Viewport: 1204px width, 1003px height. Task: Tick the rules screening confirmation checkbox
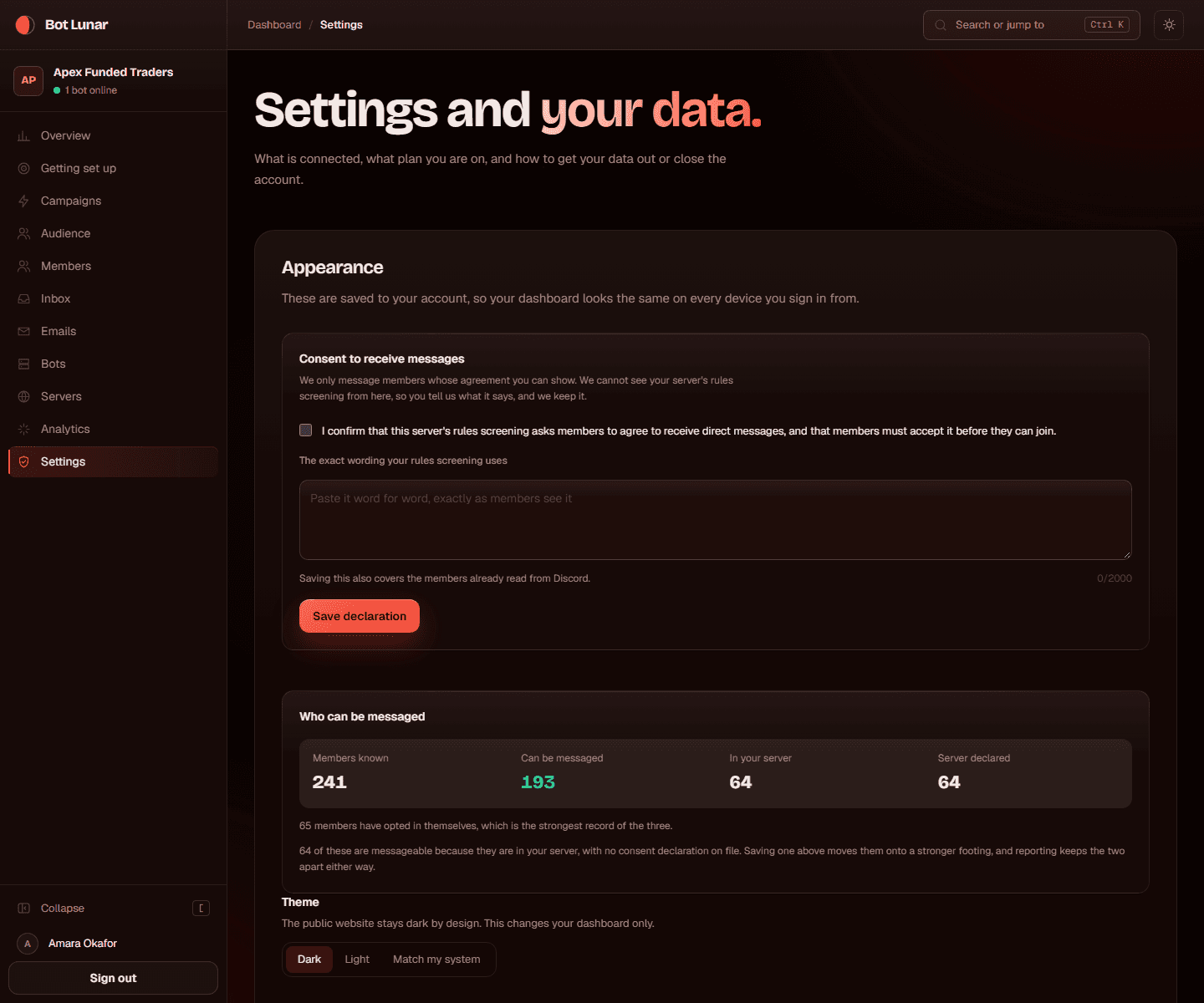tap(306, 430)
